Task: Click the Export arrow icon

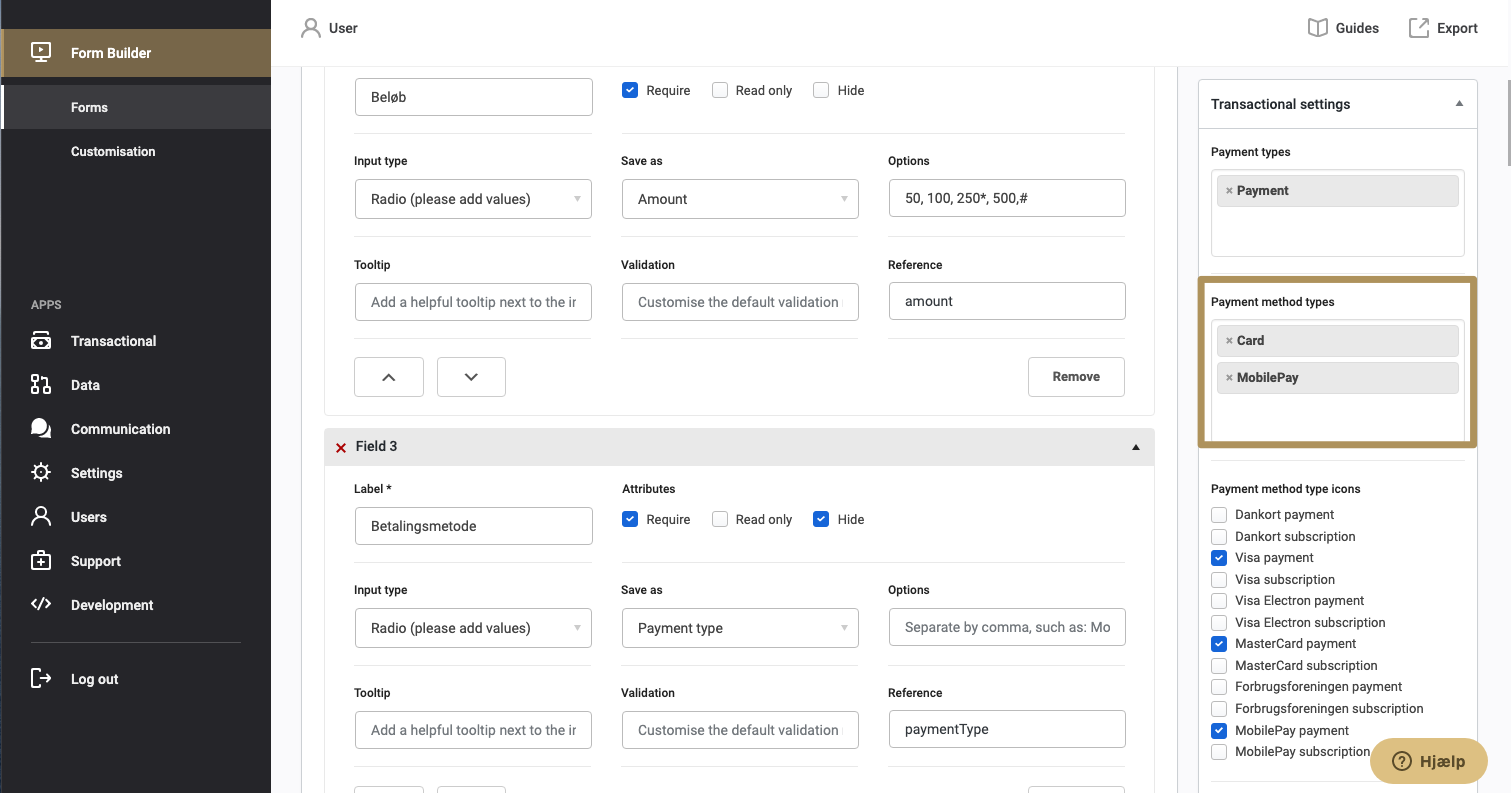Action: (1419, 28)
